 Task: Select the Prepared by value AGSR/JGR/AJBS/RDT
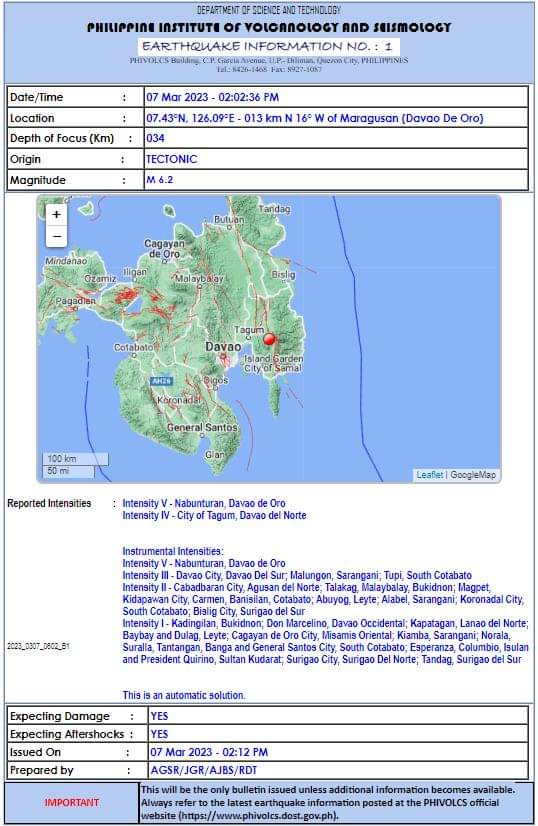click(x=203, y=770)
